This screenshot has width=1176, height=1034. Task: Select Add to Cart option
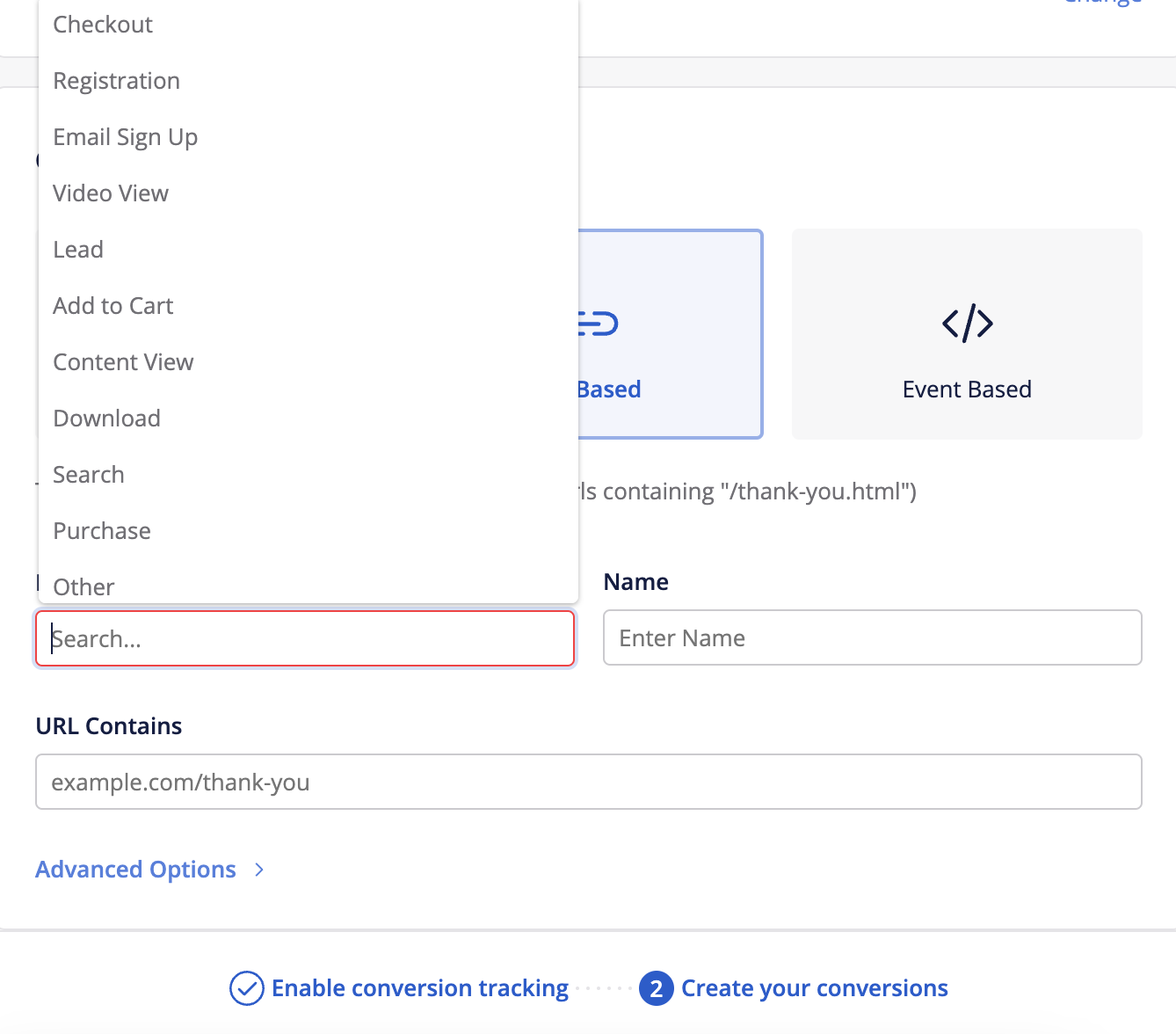[x=113, y=306]
